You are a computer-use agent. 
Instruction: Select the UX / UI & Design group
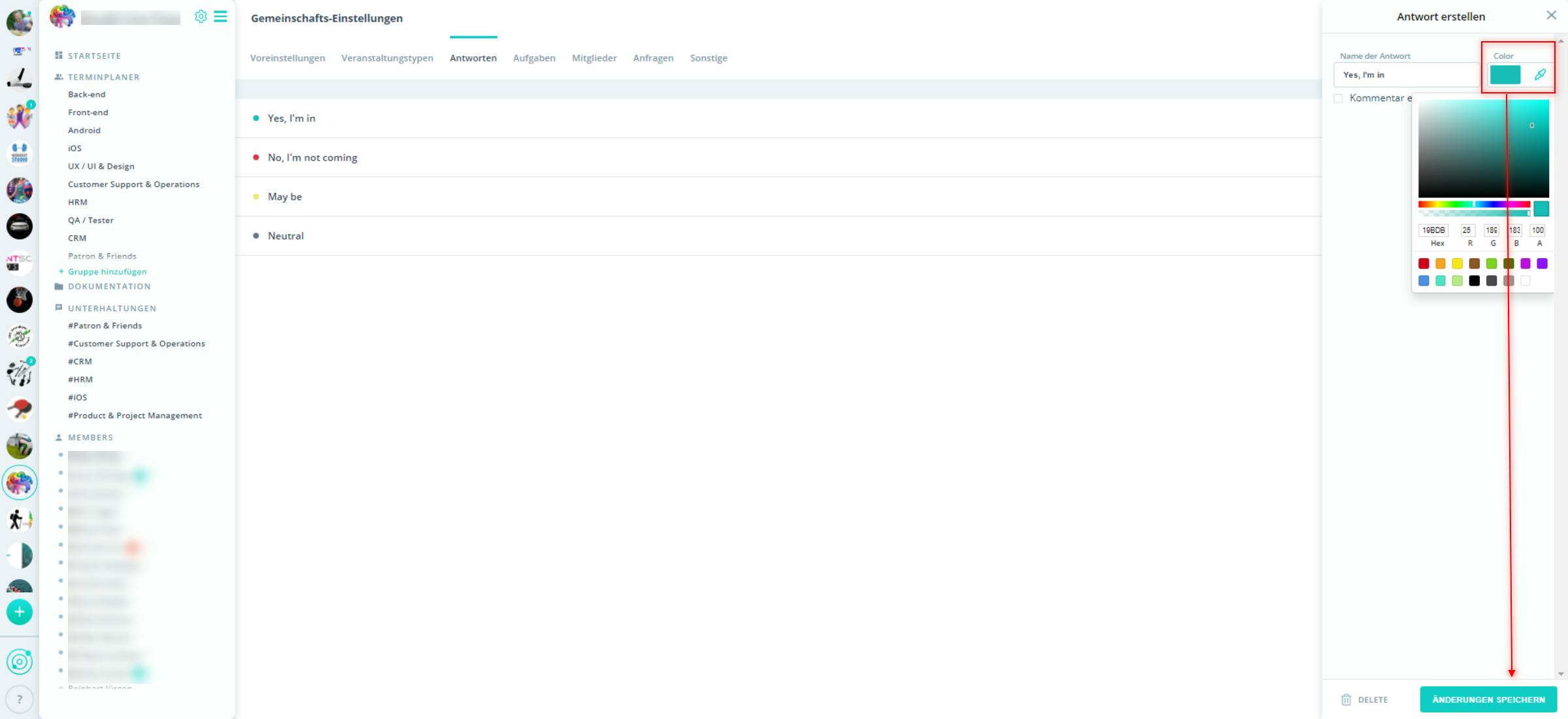point(101,166)
